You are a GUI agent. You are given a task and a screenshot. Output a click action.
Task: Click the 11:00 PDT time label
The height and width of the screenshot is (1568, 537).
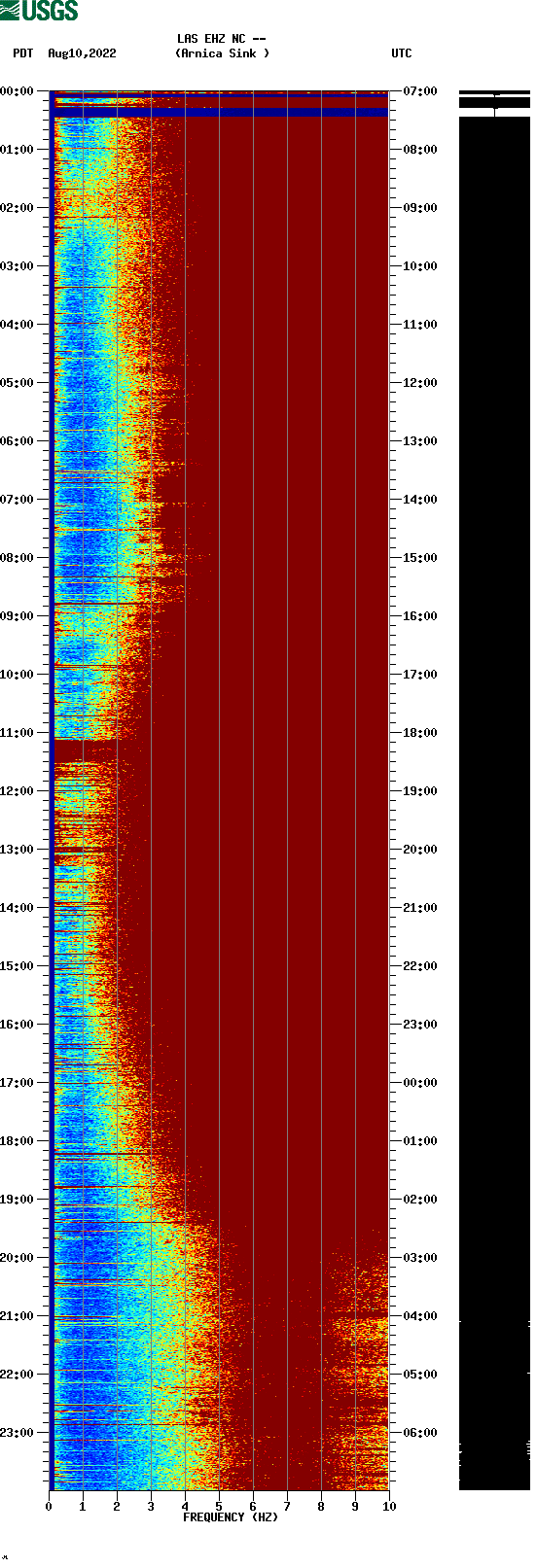[x=18, y=733]
